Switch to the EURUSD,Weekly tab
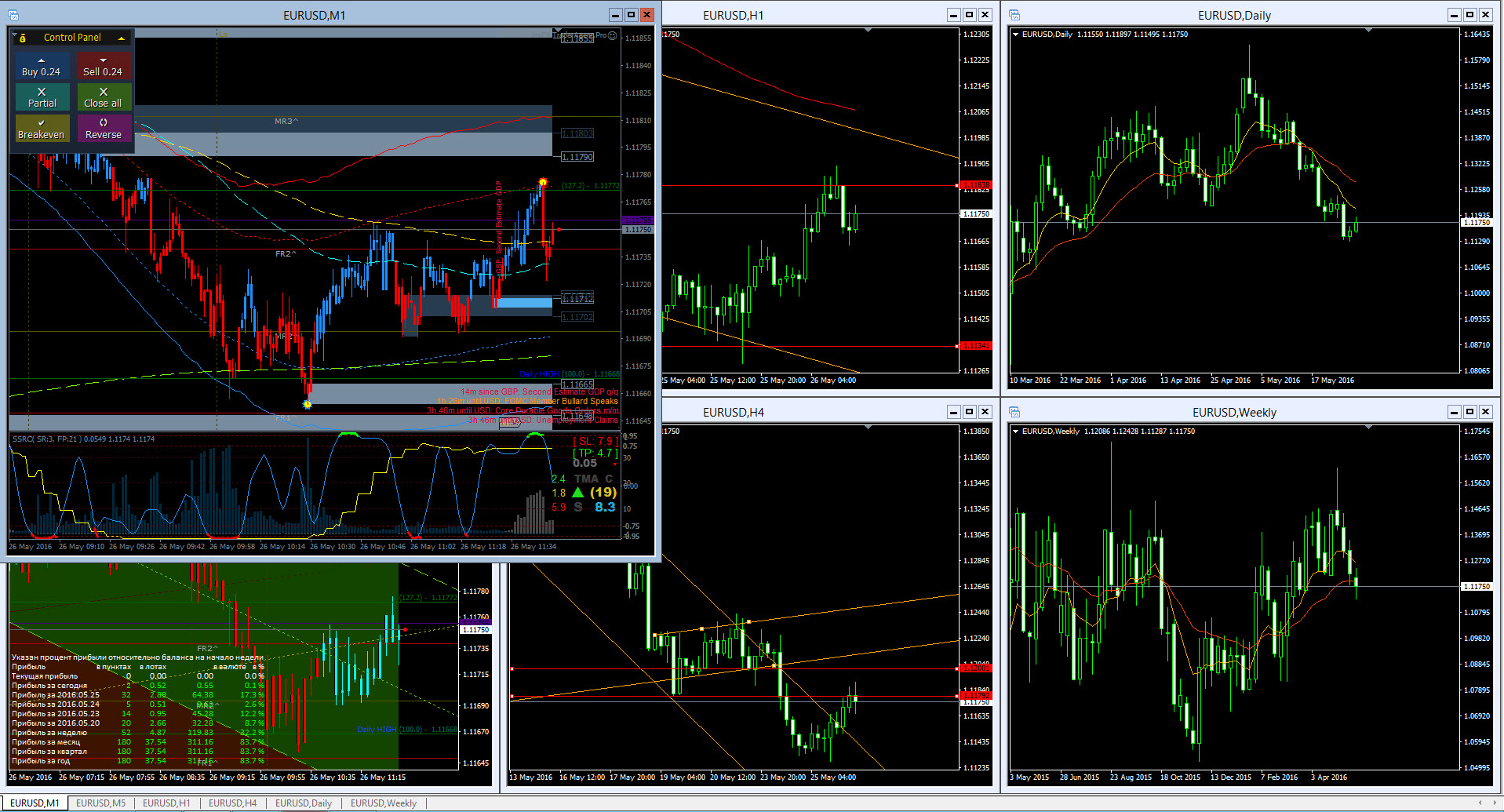The width and height of the screenshot is (1504, 812). tap(384, 803)
